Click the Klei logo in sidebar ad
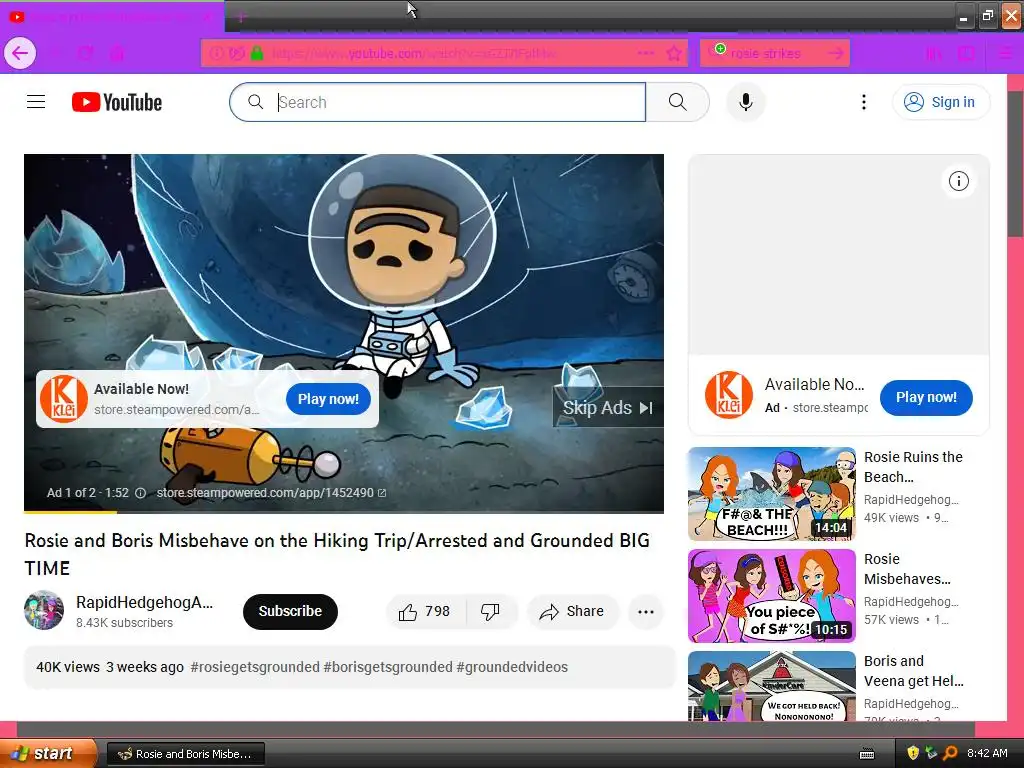 tap(729, 396)
